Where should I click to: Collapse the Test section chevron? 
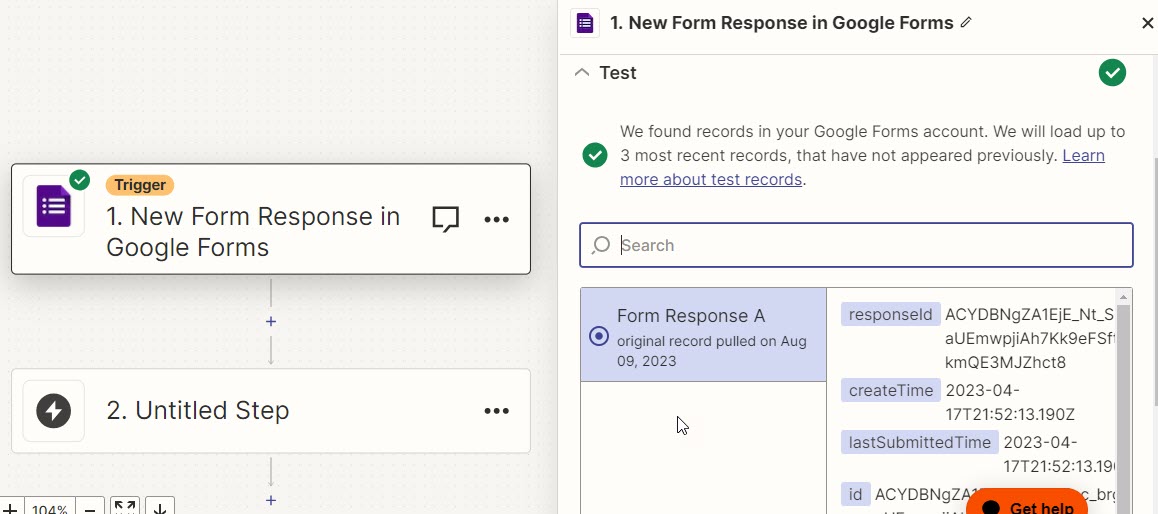(x=582, y=72)
